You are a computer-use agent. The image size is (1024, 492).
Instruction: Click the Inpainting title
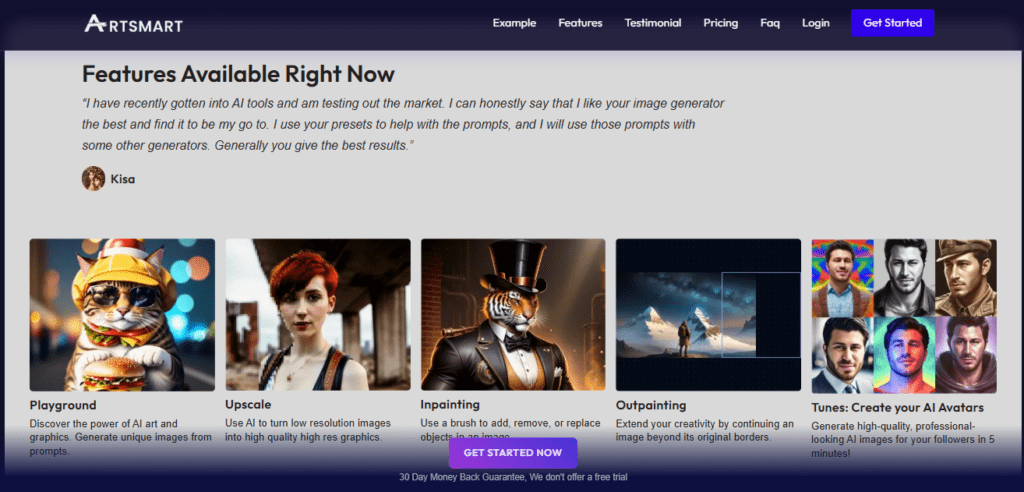click(x=450, y=404)
